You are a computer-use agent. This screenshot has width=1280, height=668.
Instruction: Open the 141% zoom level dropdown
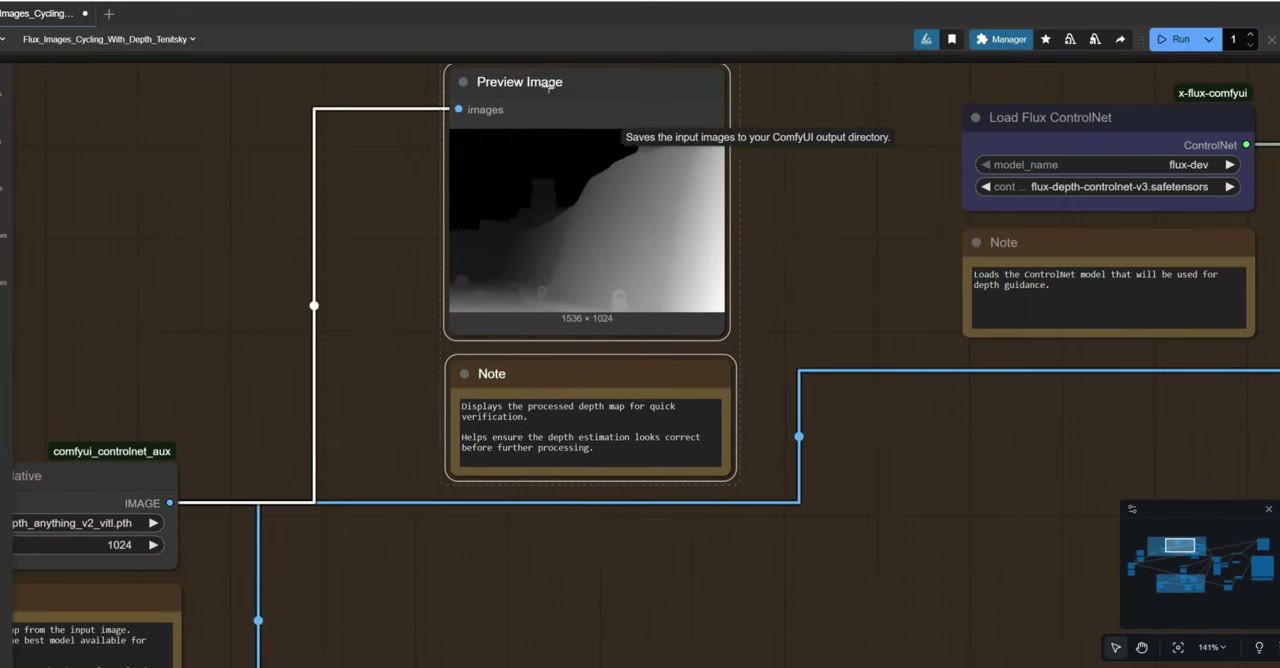click(1212, 648)
